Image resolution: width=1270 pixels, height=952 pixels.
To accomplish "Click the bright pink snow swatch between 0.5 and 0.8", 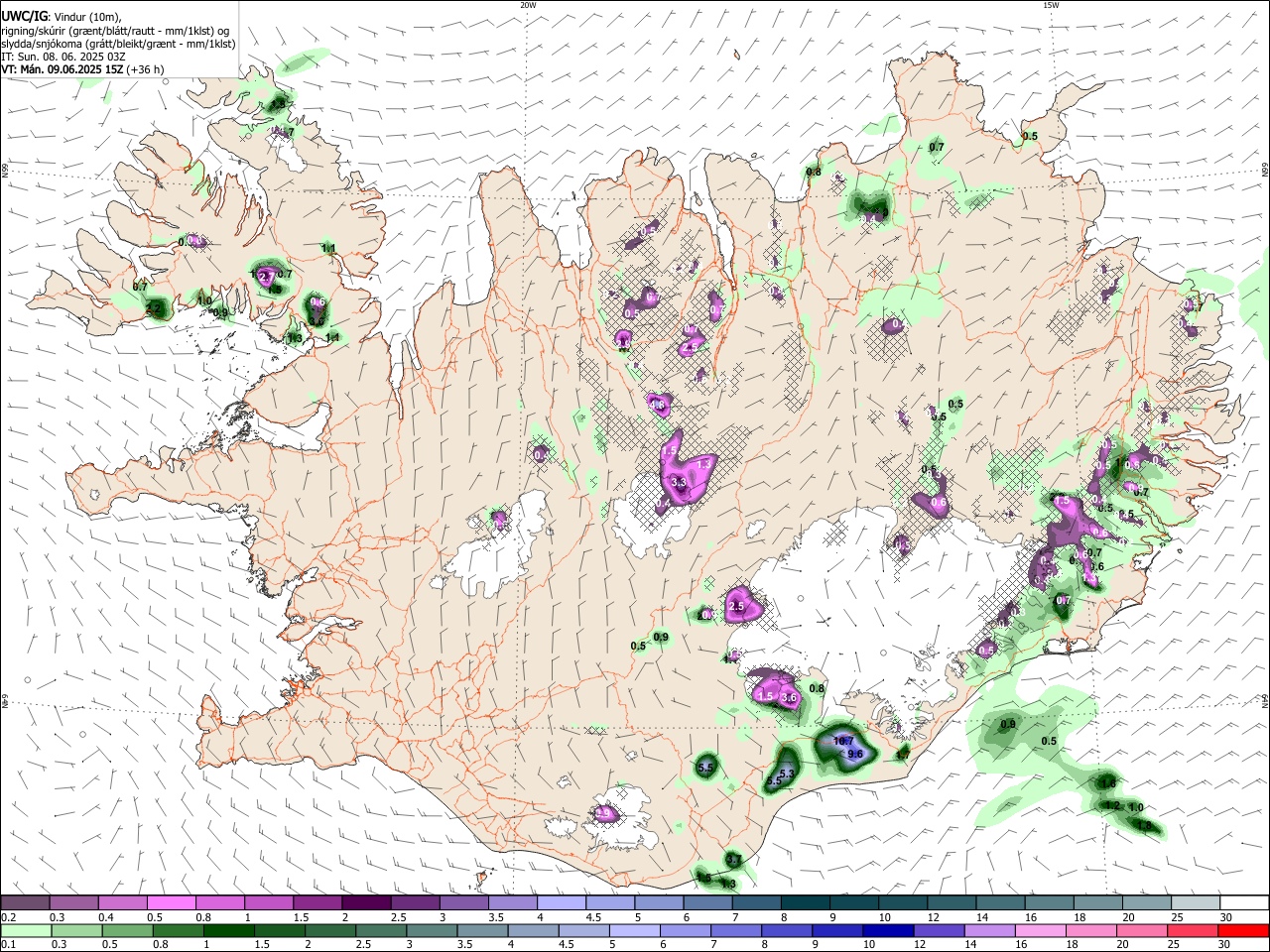I will pos(171,903).
